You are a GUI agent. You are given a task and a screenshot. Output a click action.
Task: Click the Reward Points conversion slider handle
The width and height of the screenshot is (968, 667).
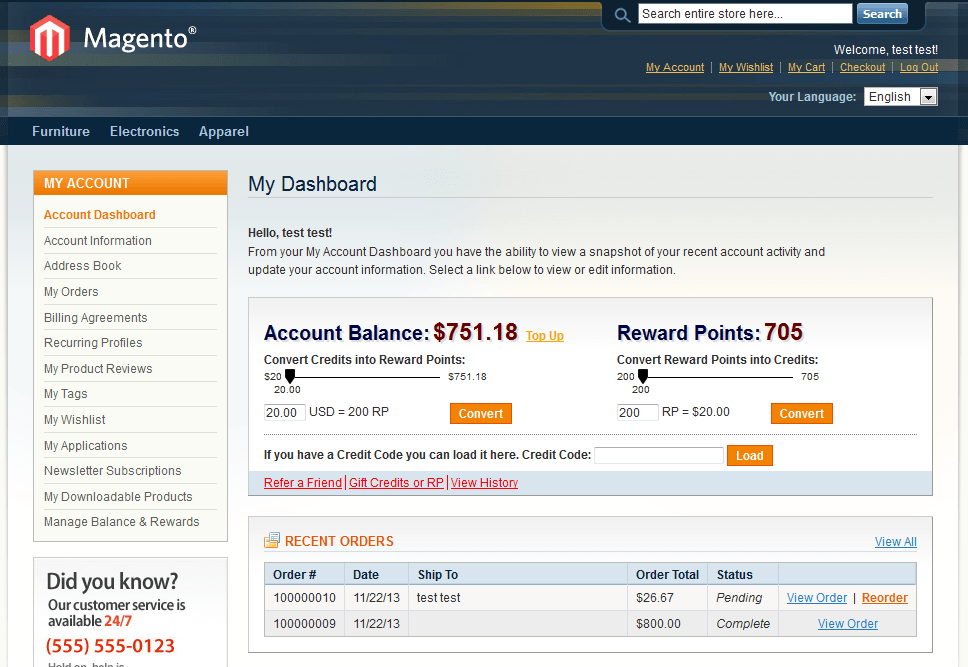click(643, 376)
